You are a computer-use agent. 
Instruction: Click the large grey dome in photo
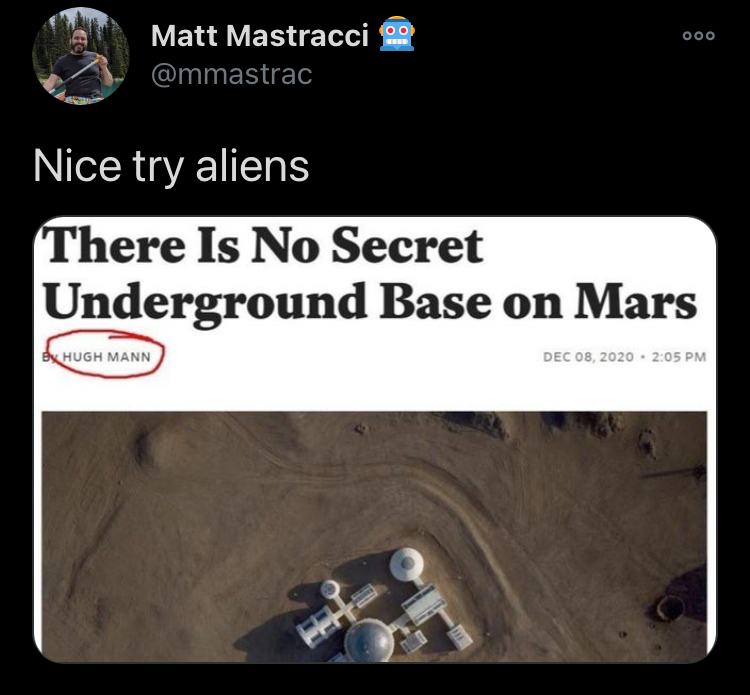pos(369,640)
